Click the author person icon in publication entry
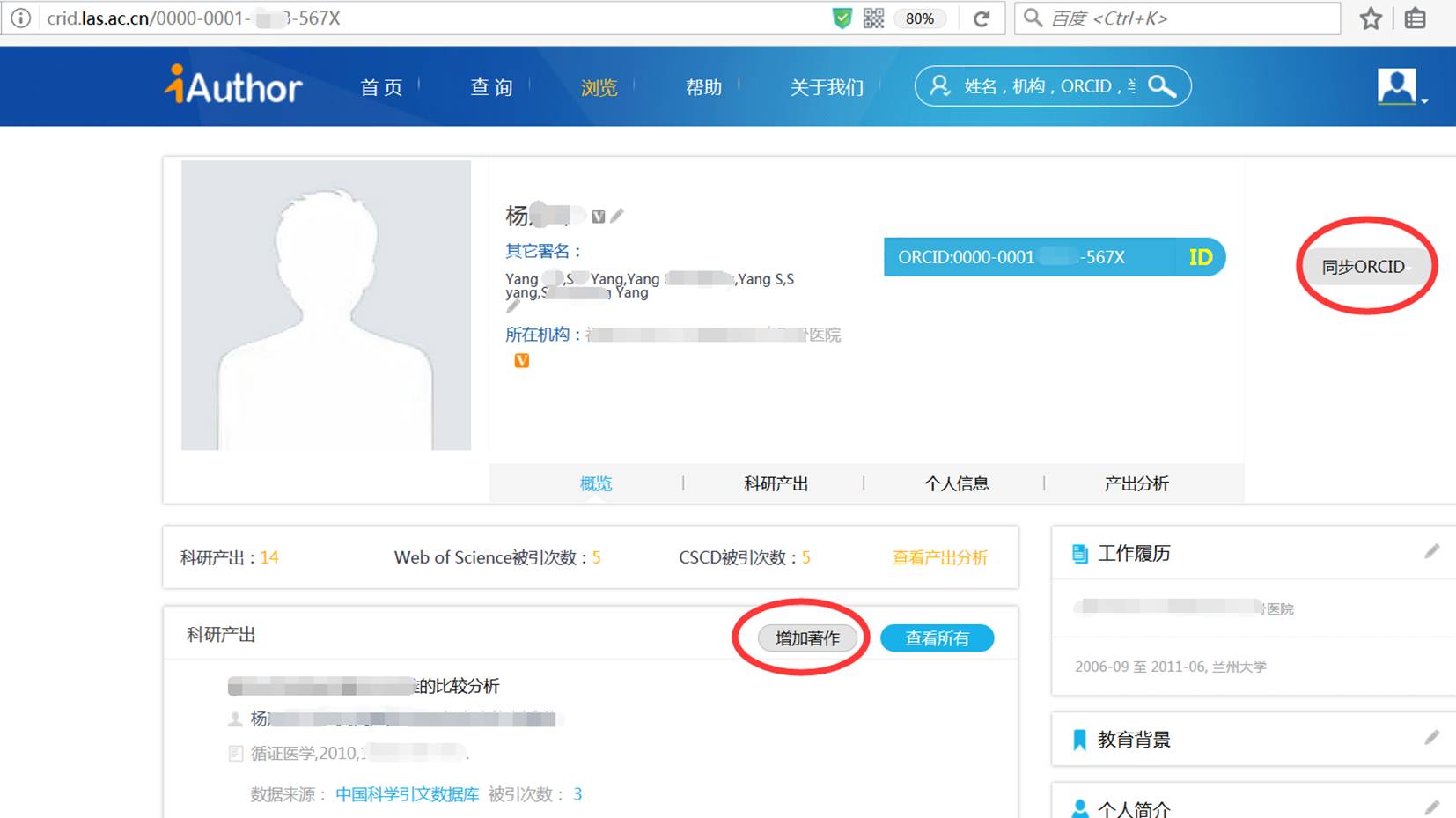 point(235,719)
